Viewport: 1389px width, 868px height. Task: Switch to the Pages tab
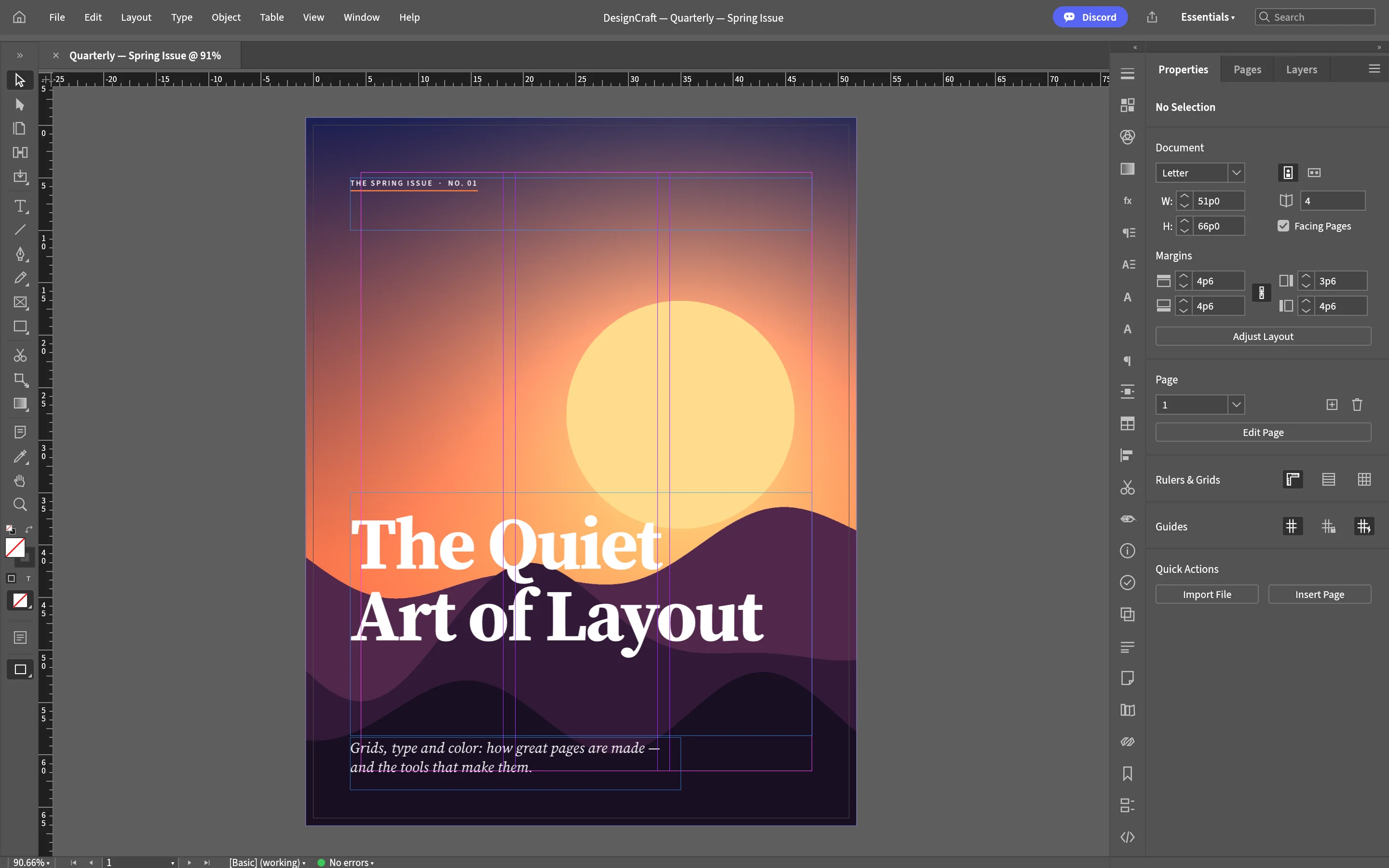click(1247, 69)
